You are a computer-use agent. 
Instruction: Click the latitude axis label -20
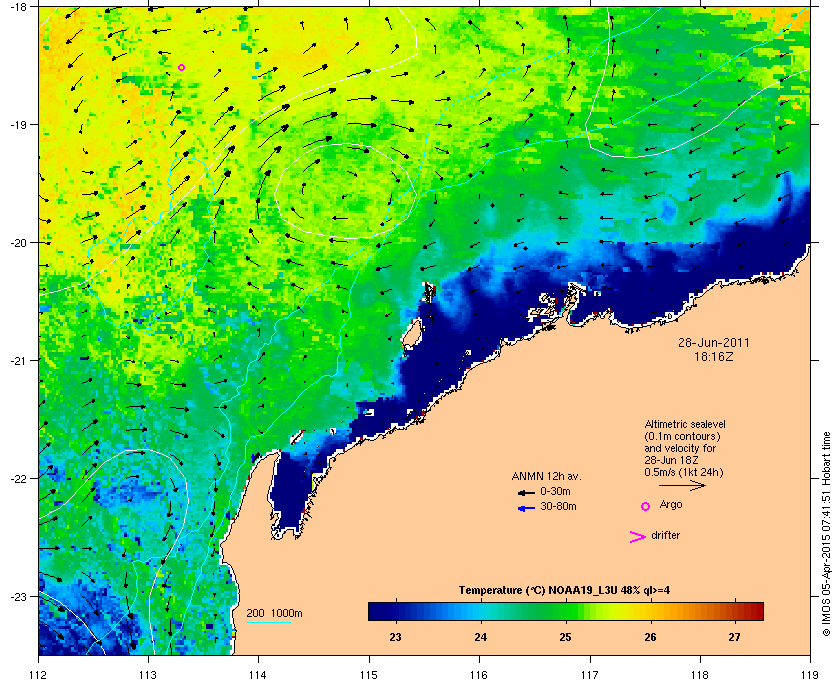tap(19, 243)
